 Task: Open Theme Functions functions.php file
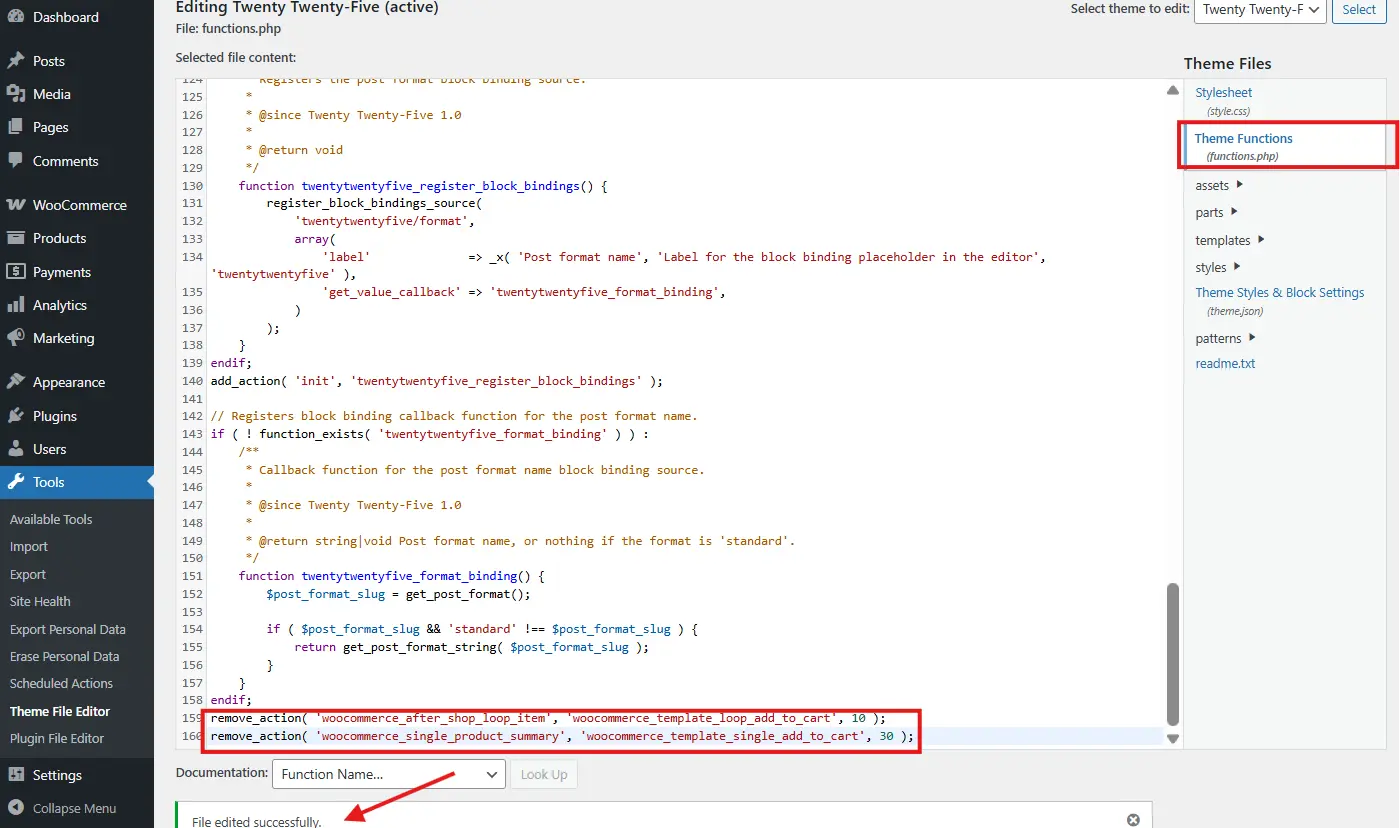tap(1243, 139)
